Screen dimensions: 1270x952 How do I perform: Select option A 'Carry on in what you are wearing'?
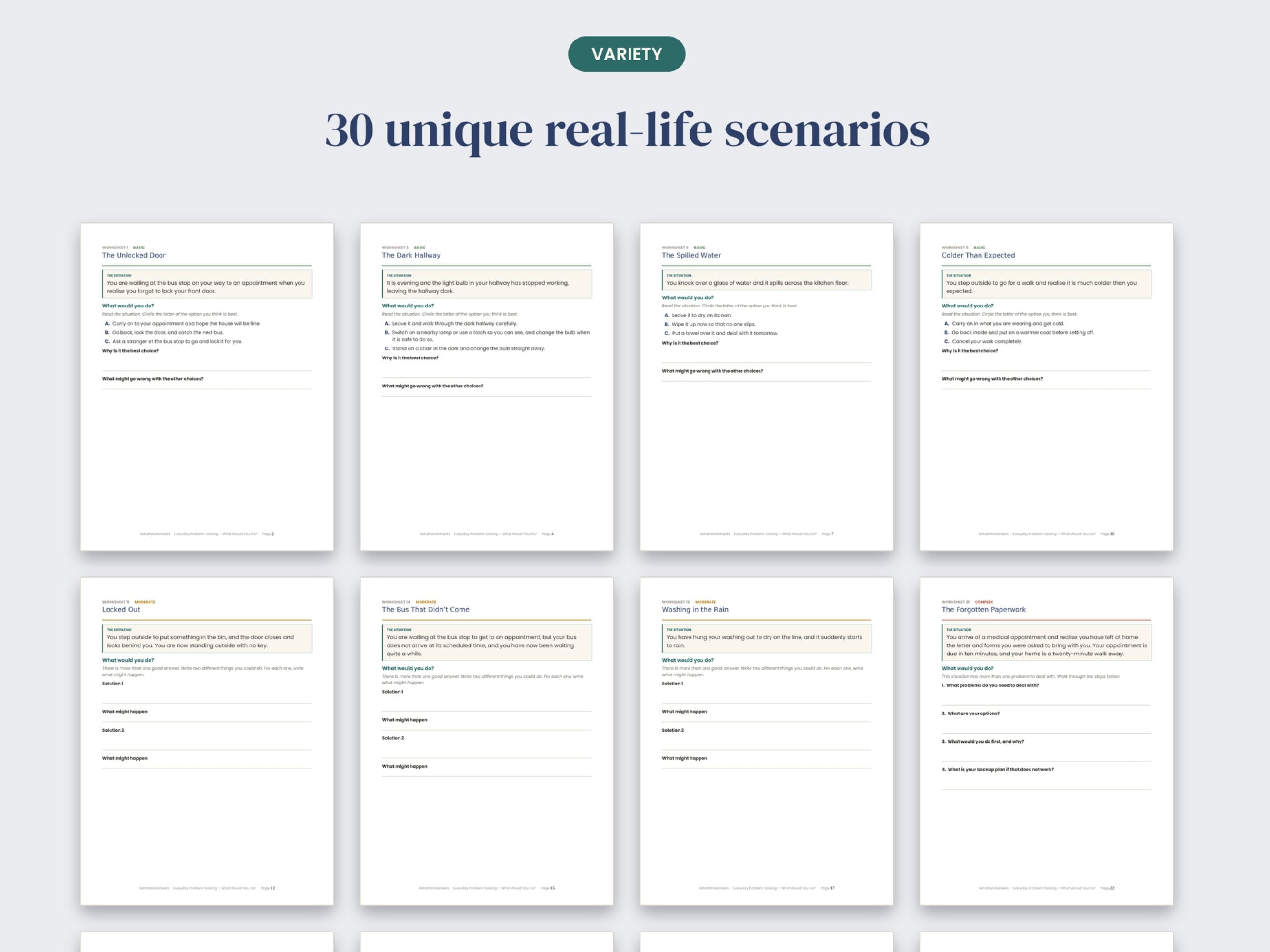click(x=1004, y=324)
